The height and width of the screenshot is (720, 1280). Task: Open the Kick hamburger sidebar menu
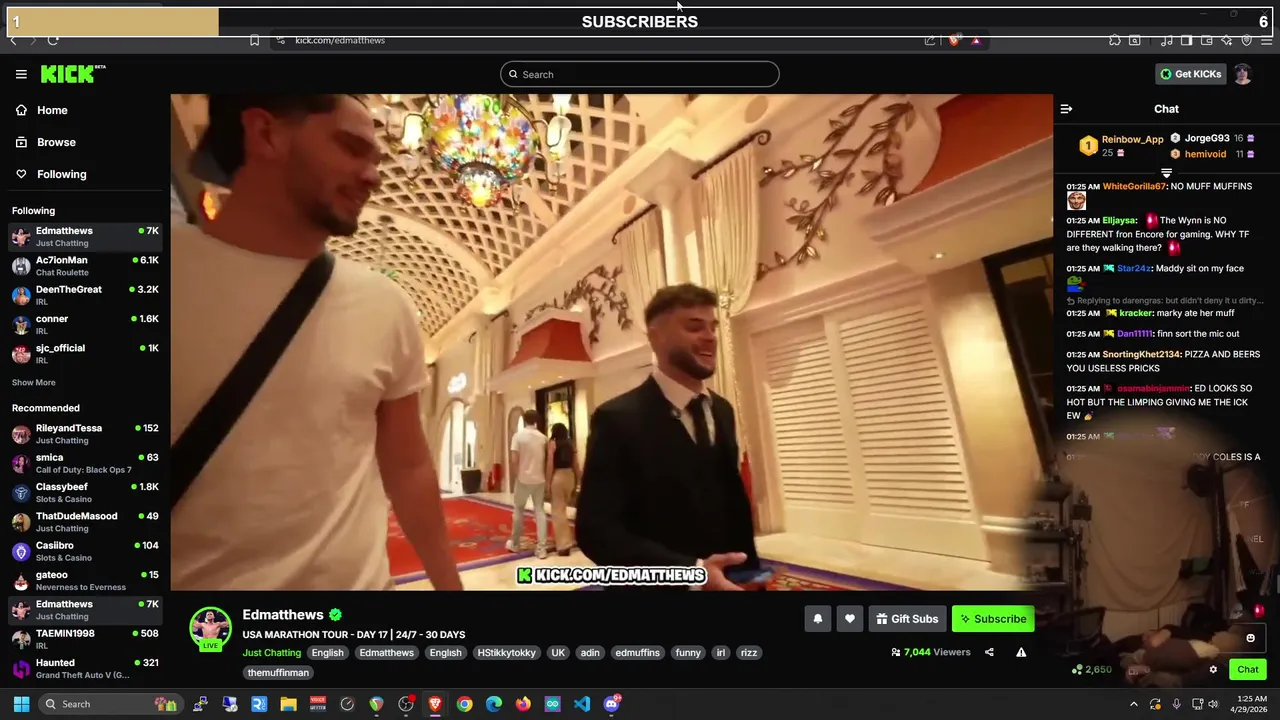21,74
